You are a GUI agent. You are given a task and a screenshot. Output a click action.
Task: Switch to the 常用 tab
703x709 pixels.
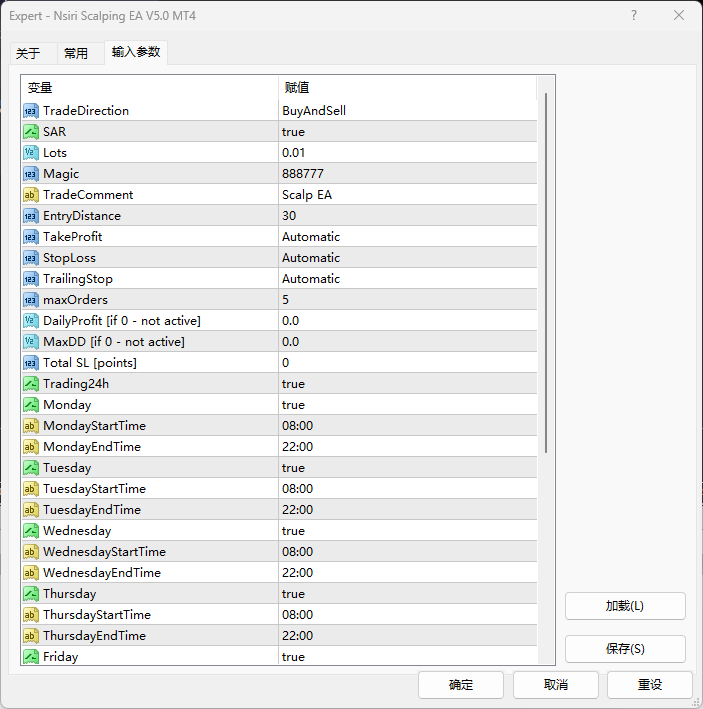coord(76,53)
